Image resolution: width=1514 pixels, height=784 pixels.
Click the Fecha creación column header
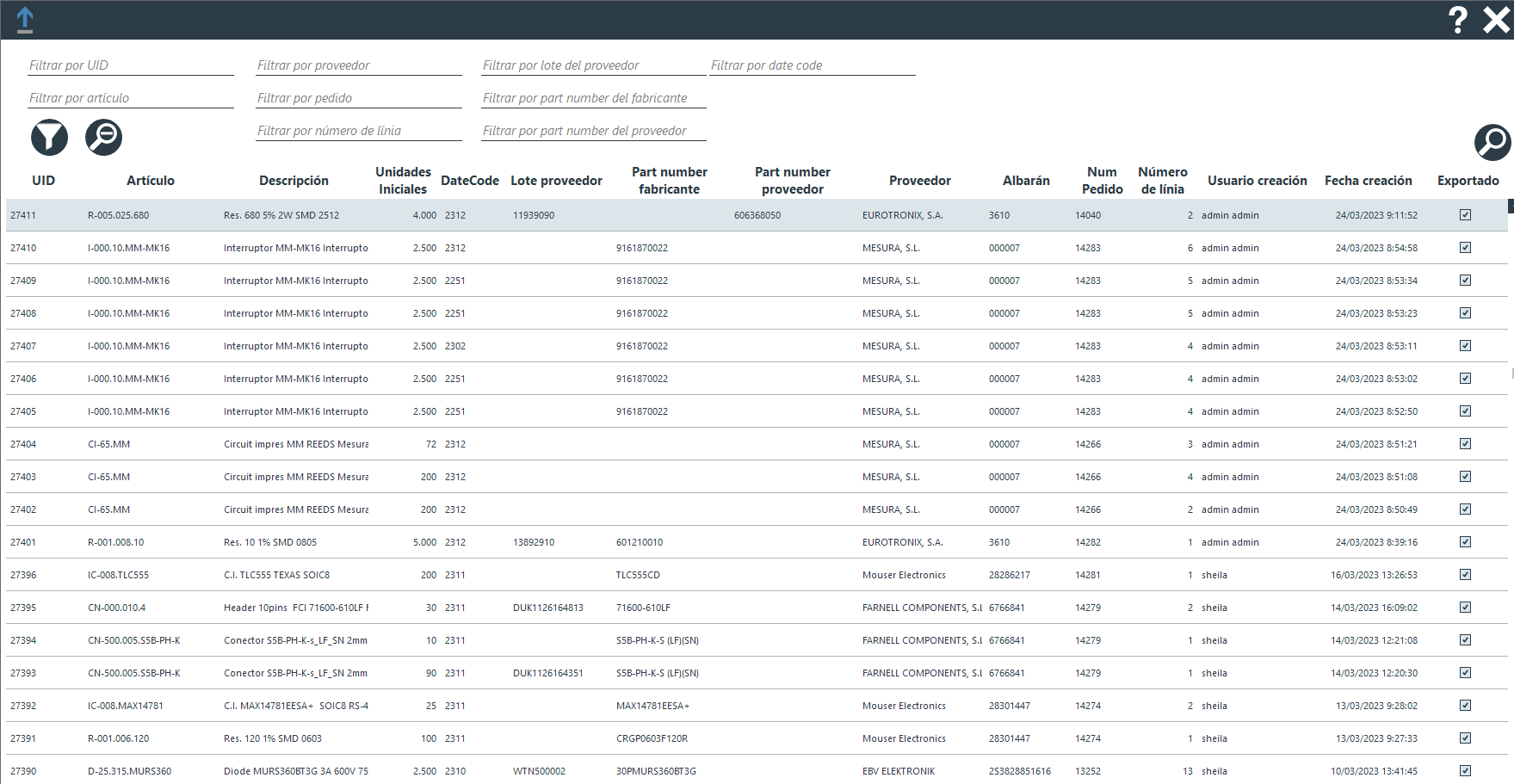click(1368, 181)
